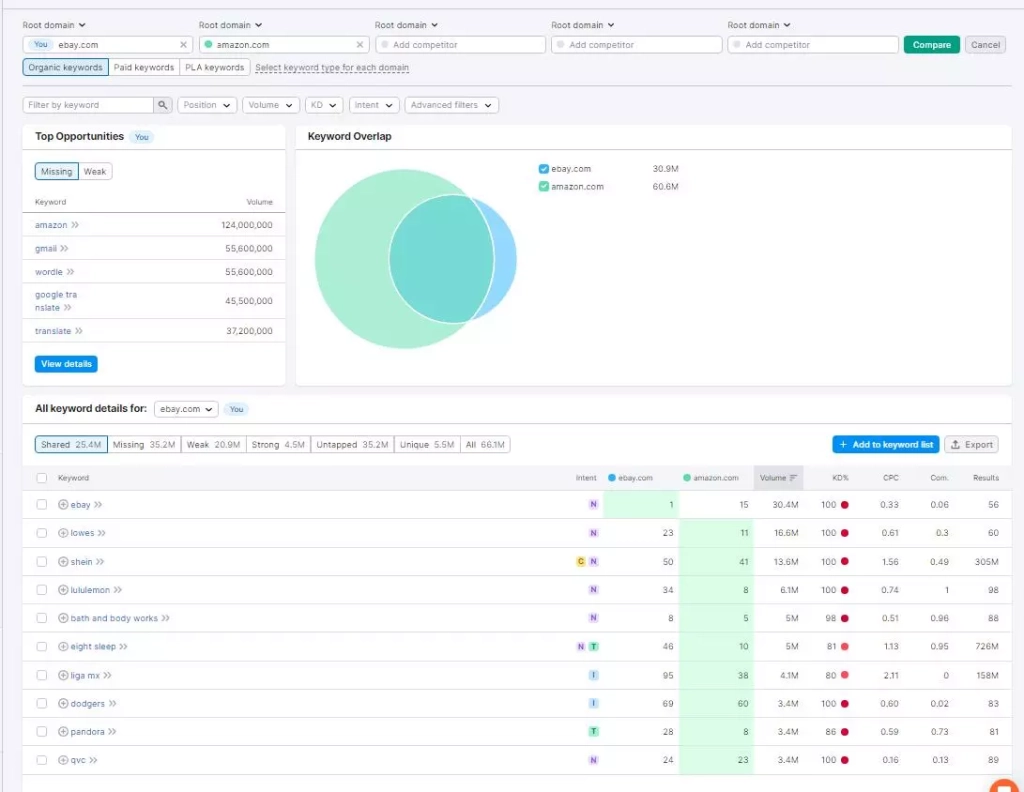Check the dodgers keyword row checkbox
1024x792 pixels.
pos(42,703)
